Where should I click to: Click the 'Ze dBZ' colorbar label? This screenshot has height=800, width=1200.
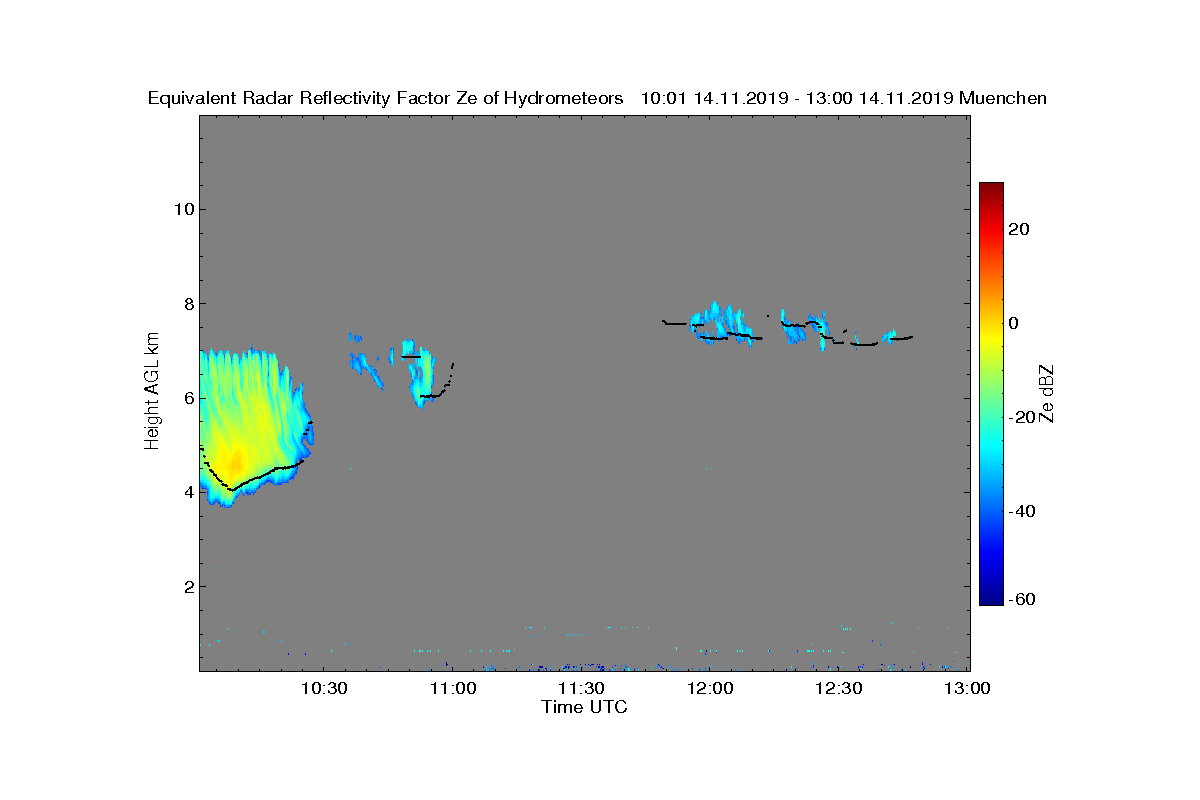(1047, 393)
